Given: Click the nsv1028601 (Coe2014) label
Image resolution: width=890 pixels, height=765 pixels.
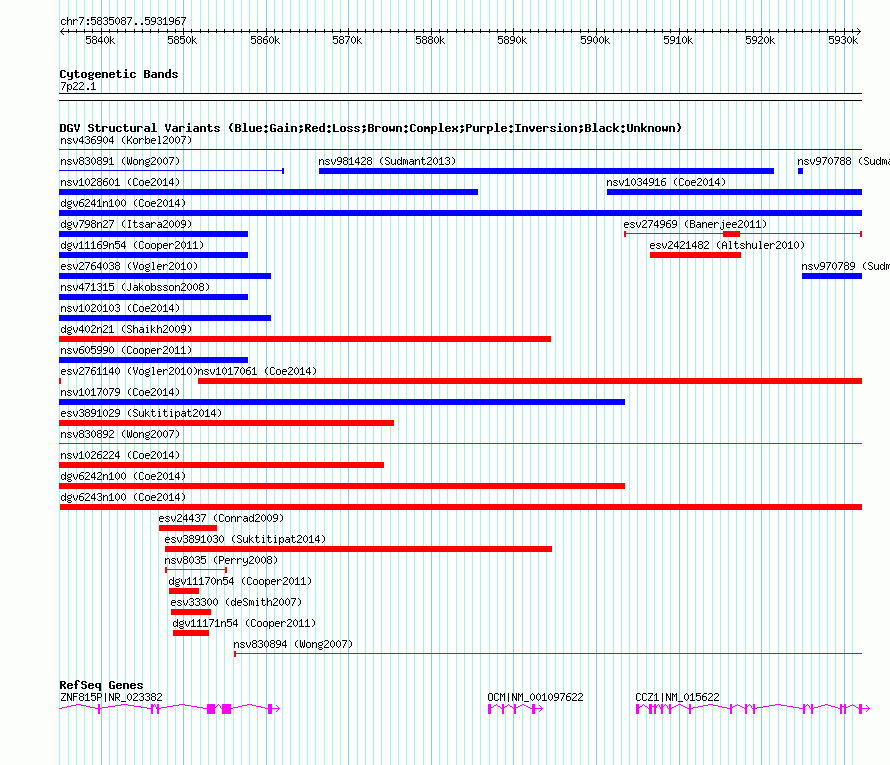Looking at the screenshot, I should (x=120, y=182).
